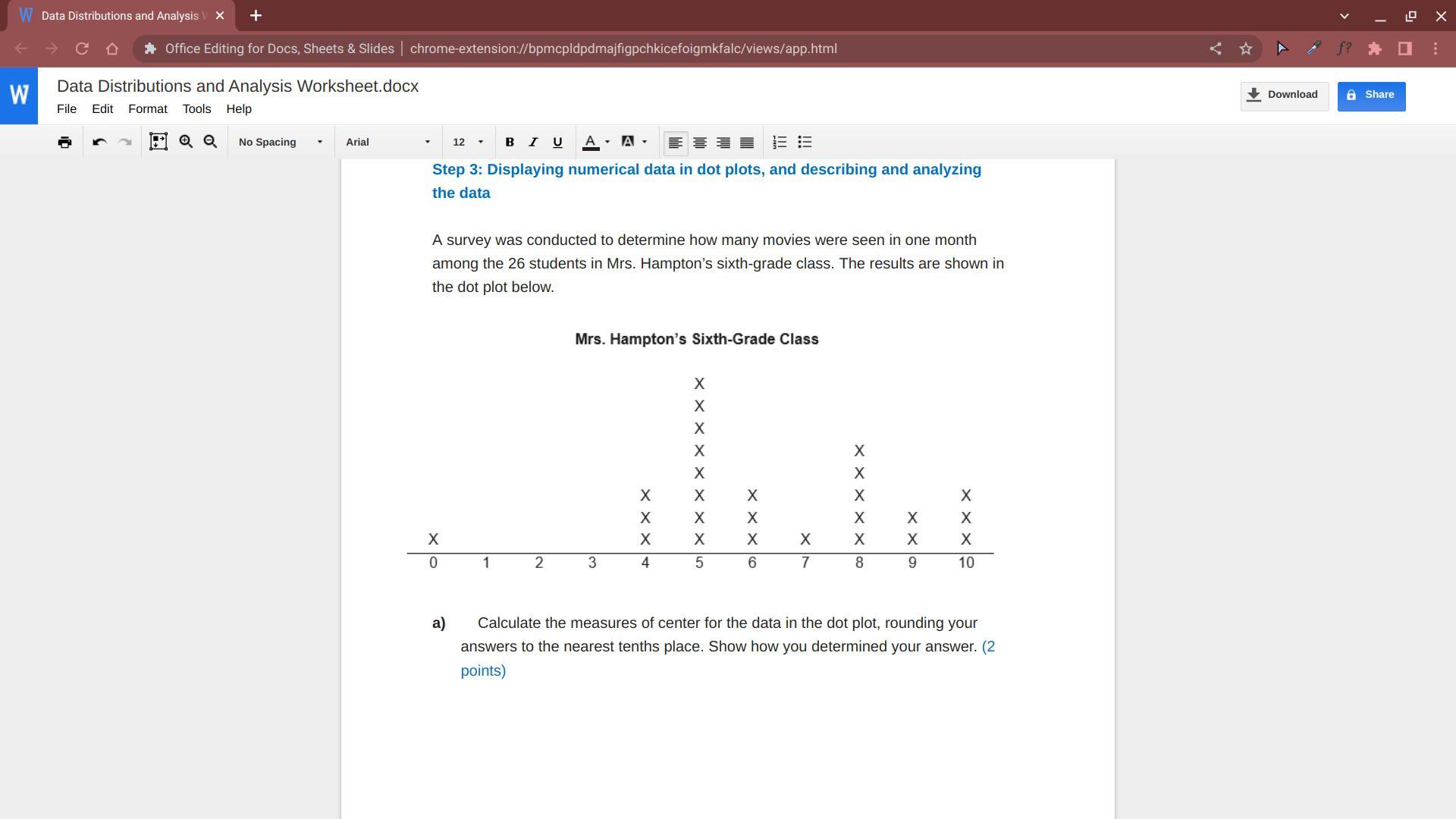Click the Fit to page icon
This screenshot has width=1456, height=819.
pyautogui.click(x=158, y=143)
